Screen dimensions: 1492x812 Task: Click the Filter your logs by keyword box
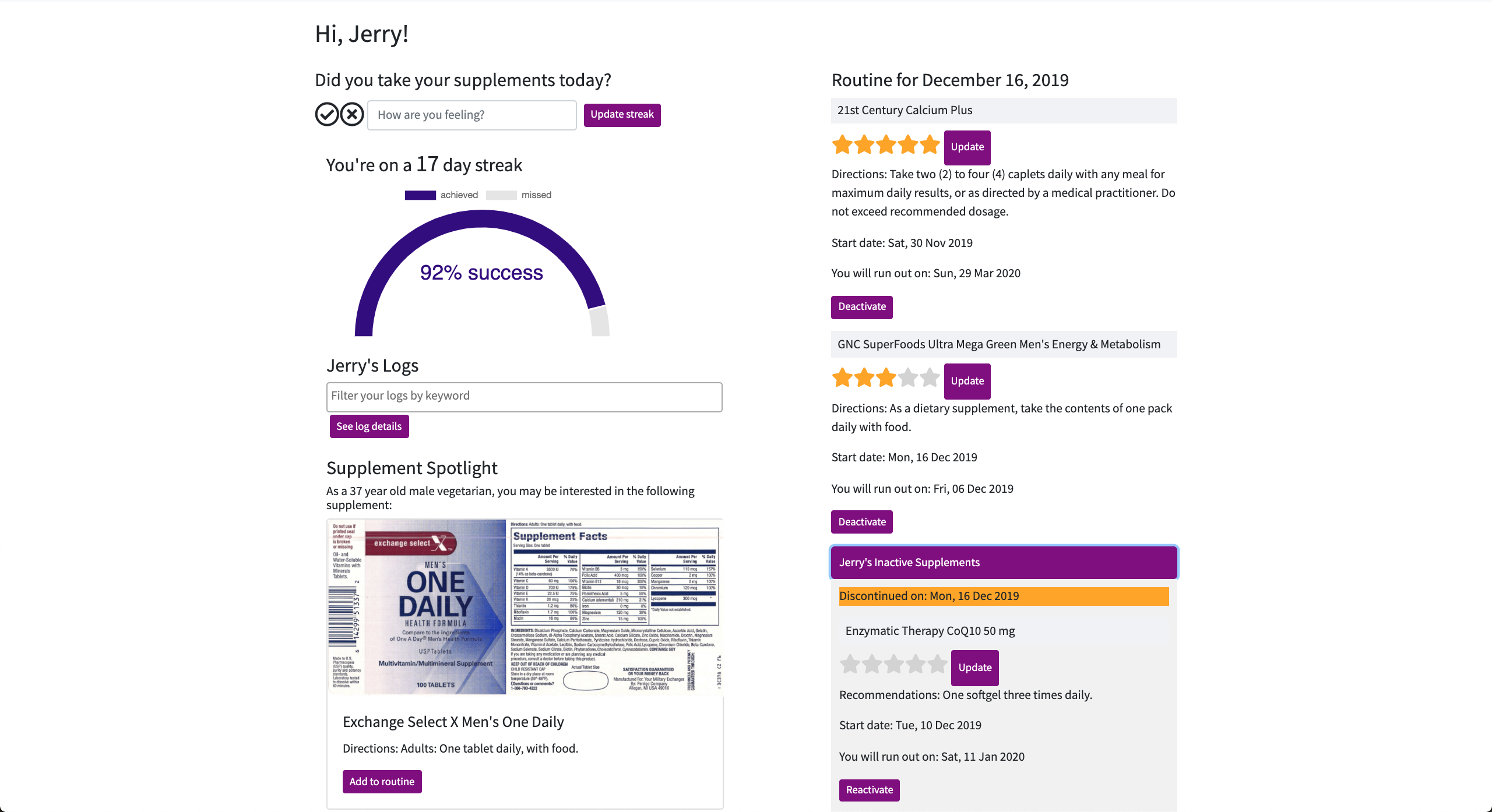(x=524, y=397)
